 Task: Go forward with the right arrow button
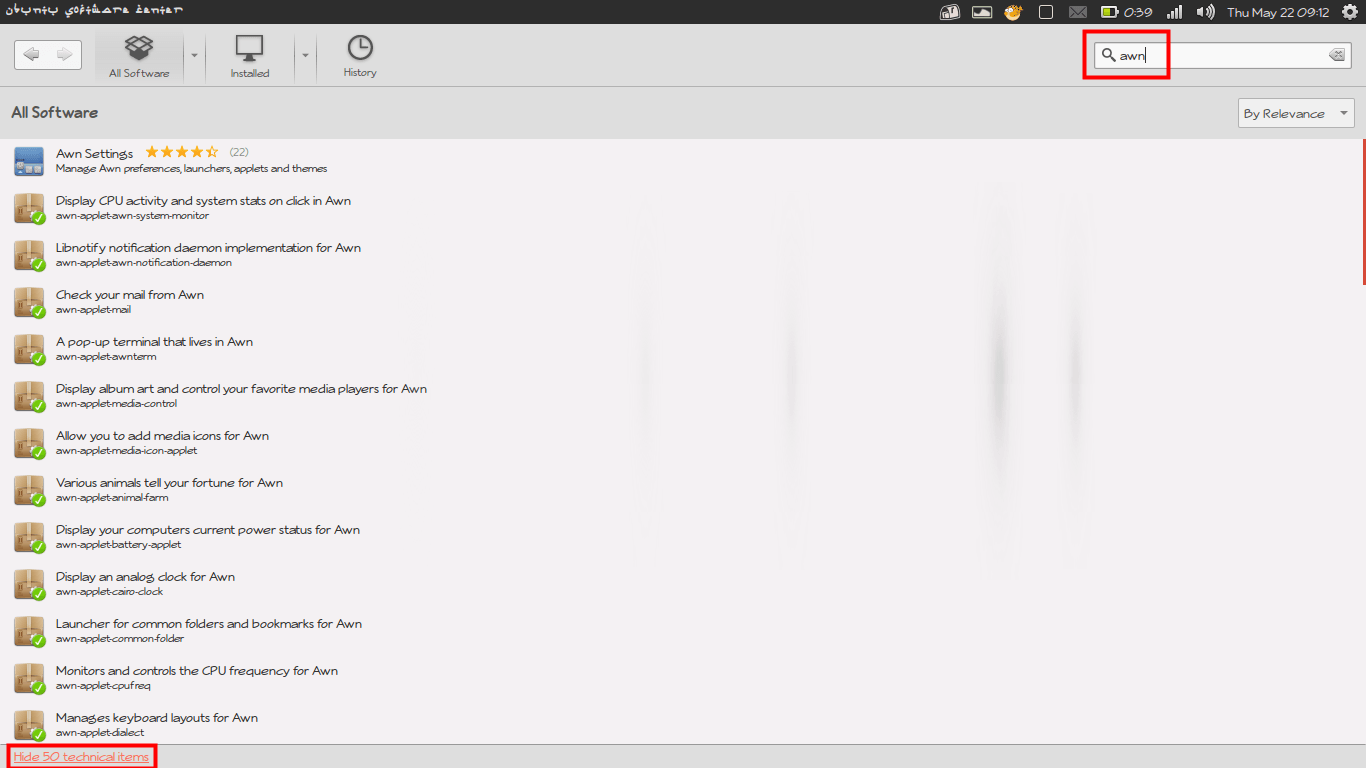[65, 55]
